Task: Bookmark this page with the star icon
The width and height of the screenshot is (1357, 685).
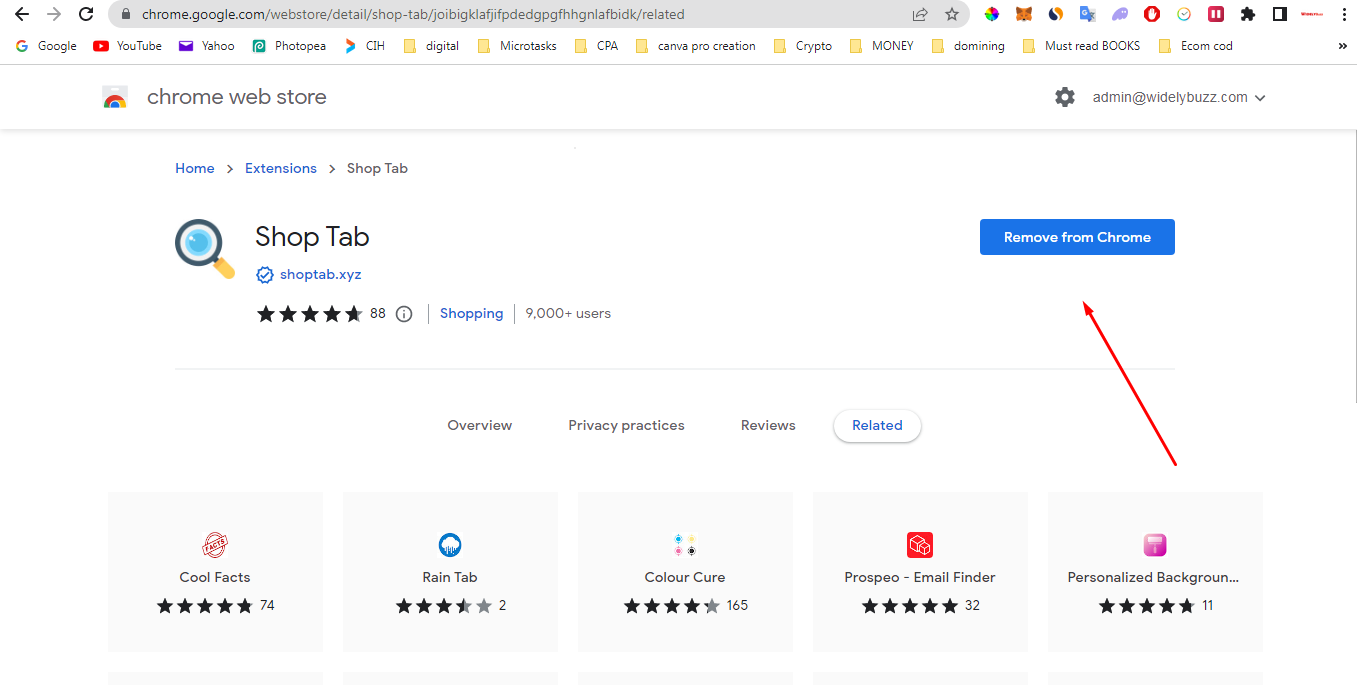Action: click(x=952, y=14)
